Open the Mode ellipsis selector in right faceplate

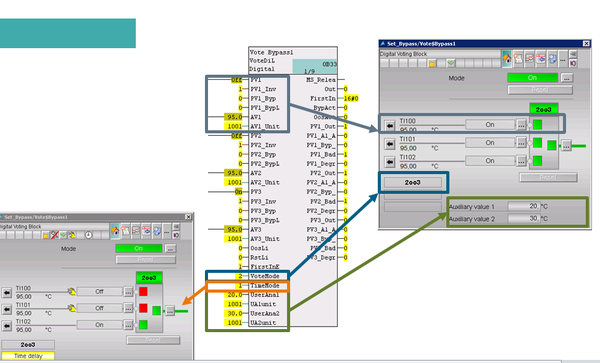(567, 78)
